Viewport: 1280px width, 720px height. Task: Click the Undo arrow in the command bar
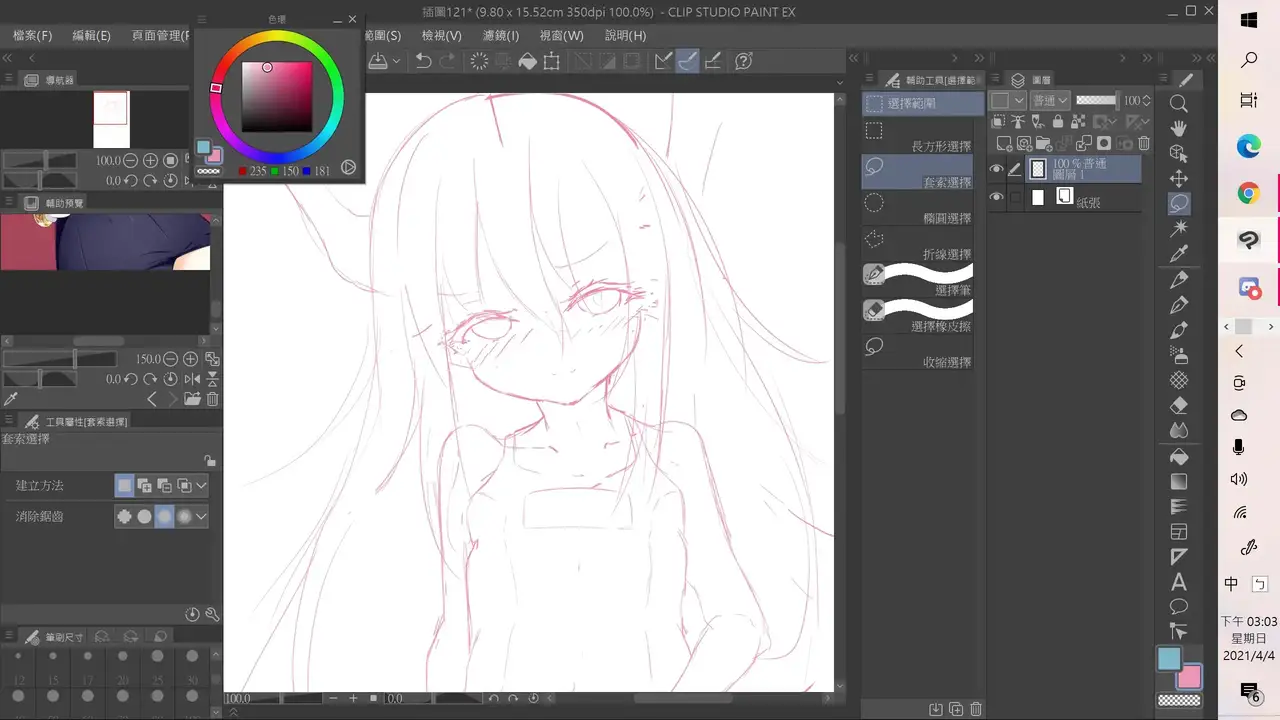[x=424, y=62]
